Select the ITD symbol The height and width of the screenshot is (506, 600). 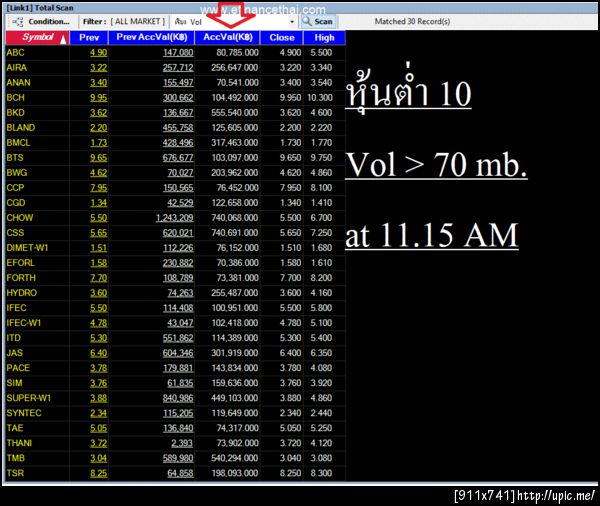pyautogui.click(x=13, y=338)
